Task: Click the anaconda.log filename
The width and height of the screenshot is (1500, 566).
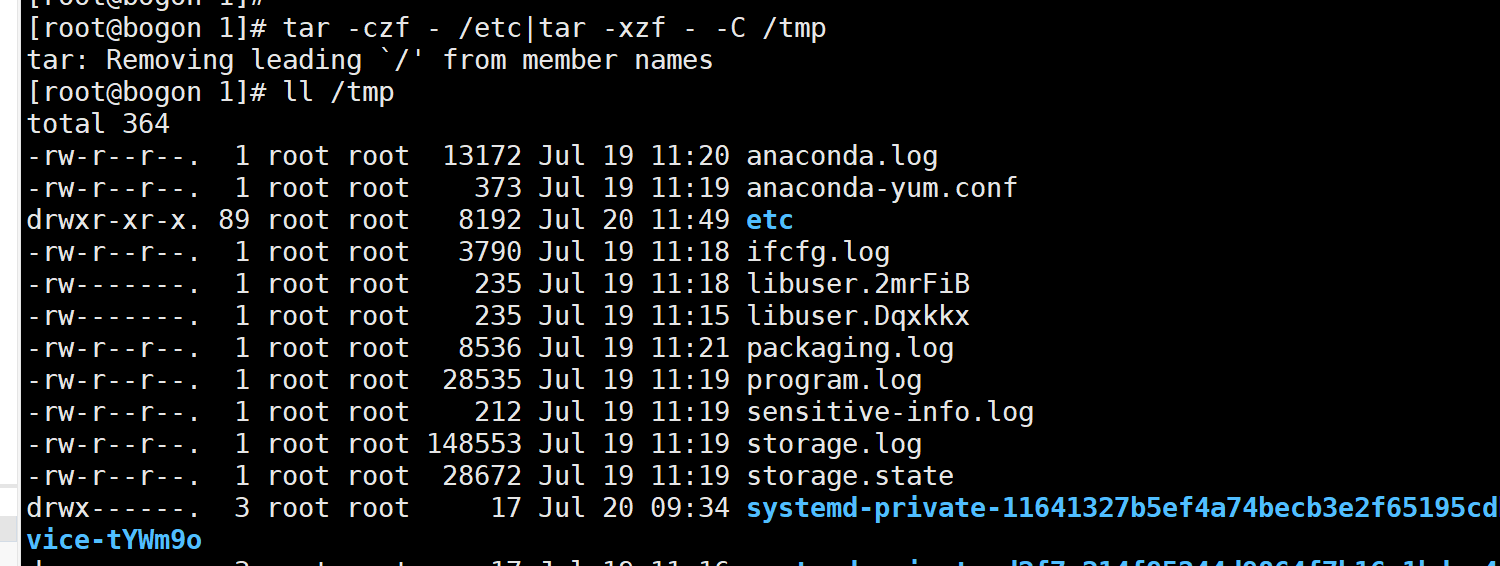Action: [842, 157]
